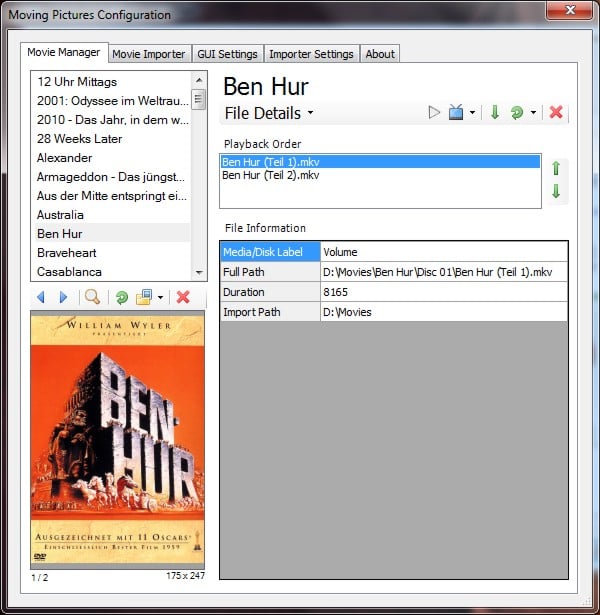This screenshot has height=615, width=600.
Task: Show previous cover with left blue arrow
Action: pyautogui.click(x=41, y=297)
